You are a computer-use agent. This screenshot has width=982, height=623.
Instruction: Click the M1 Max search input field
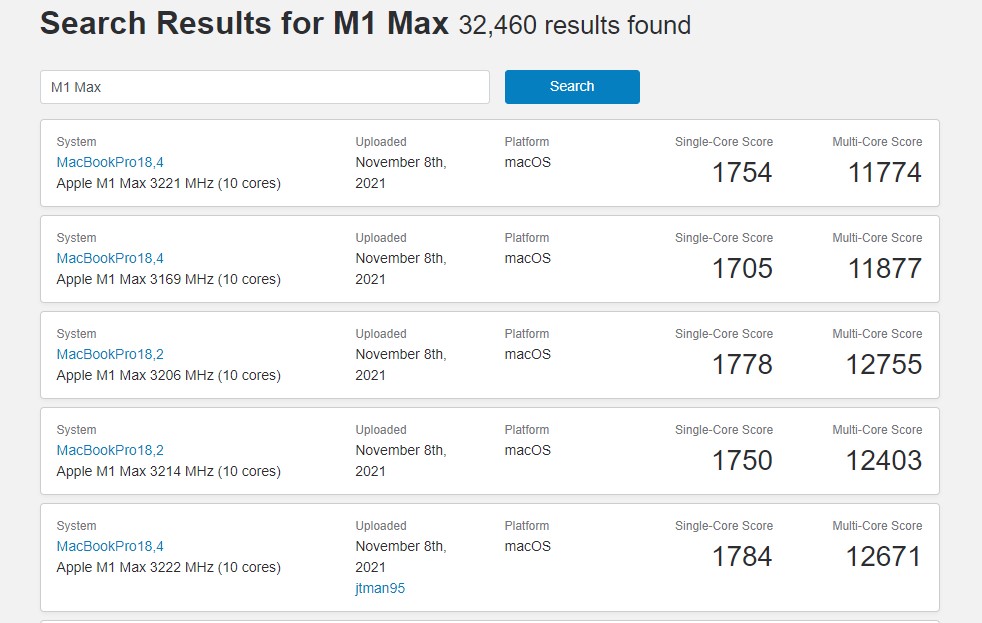264,87
